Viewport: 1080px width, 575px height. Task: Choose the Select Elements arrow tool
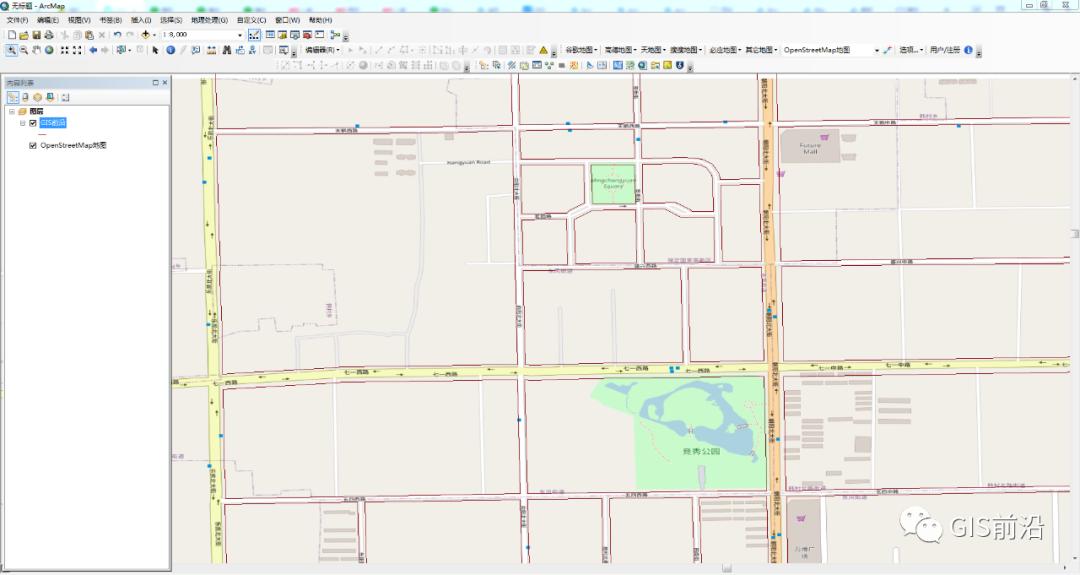(x=155, y=50)
